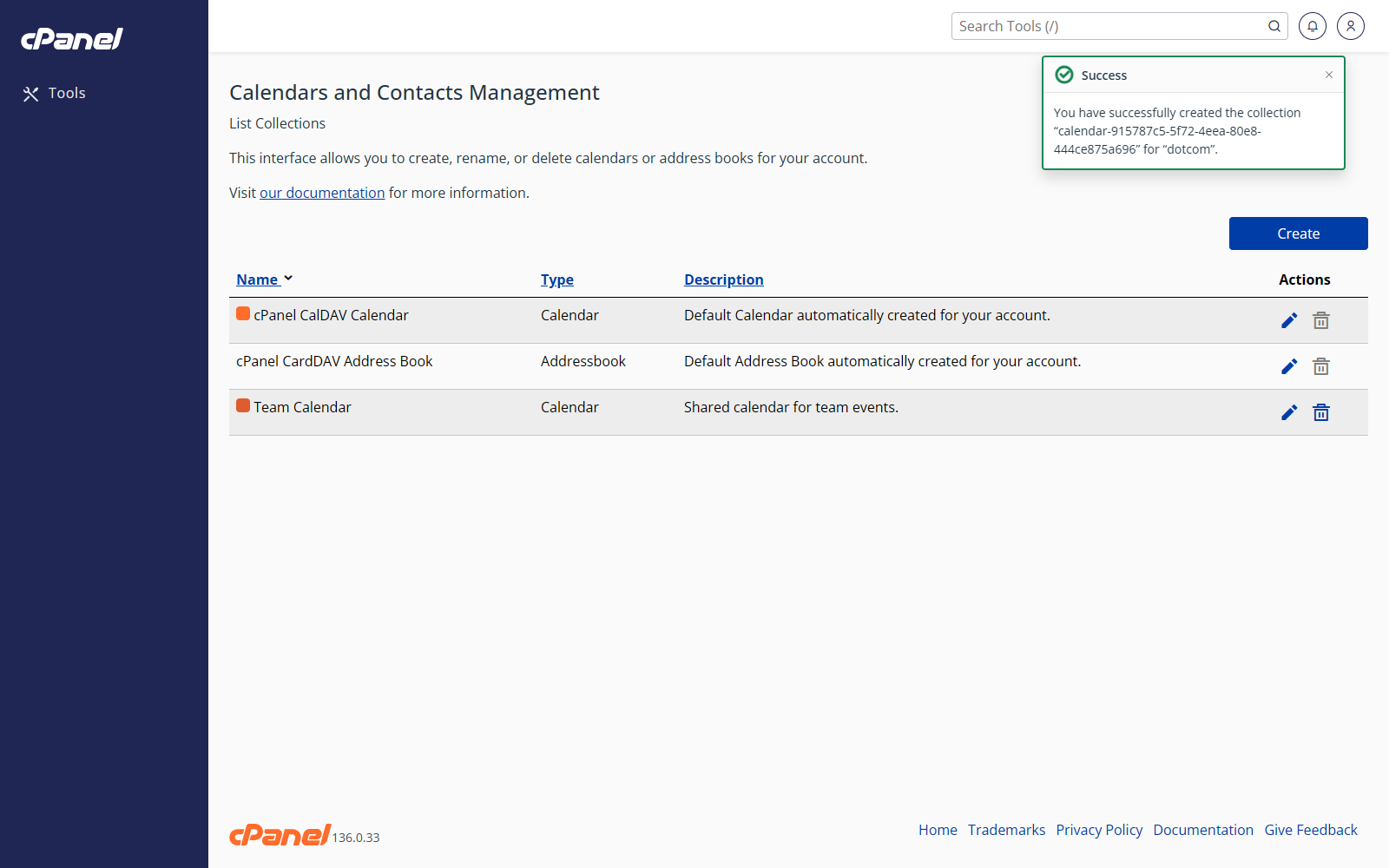Click the Create button

[x=1299, y=233]
